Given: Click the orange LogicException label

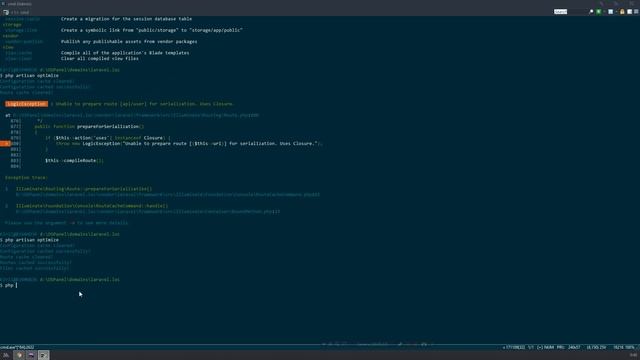Looking at the screenshot, I should coord(27,104).
